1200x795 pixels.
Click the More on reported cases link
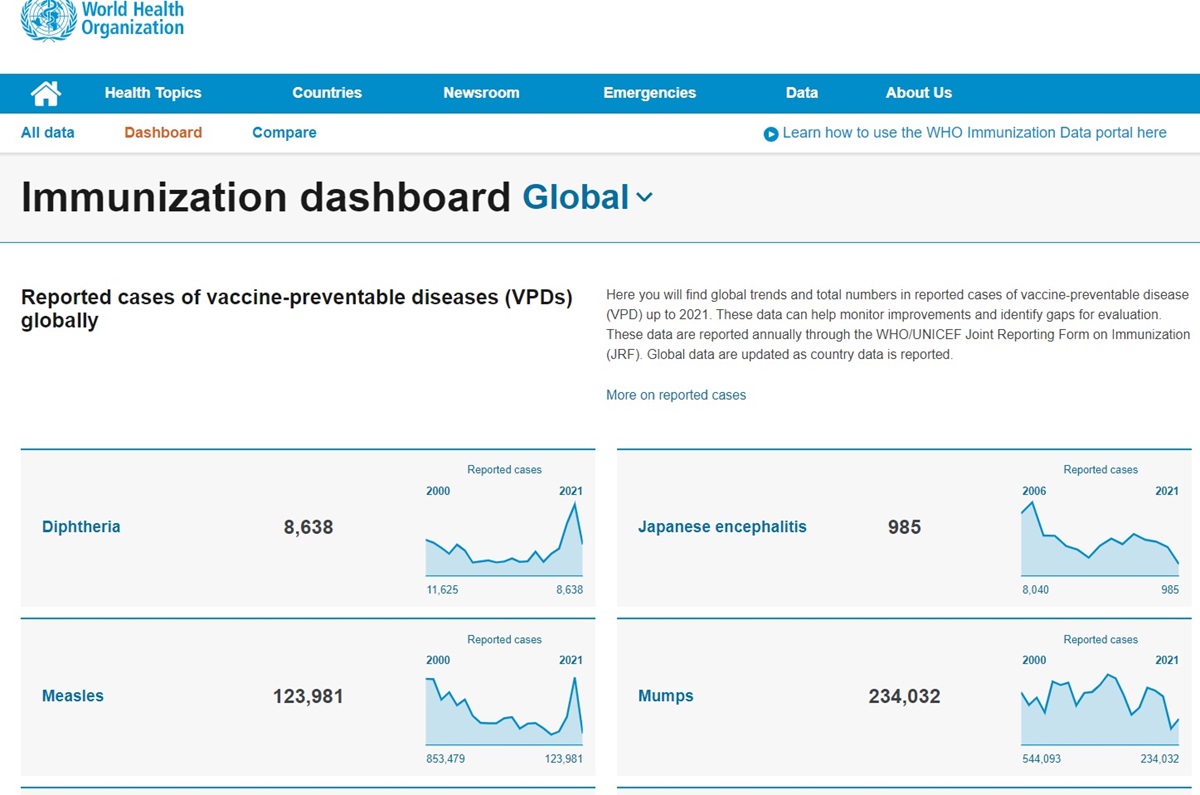click(x=675, y=395)
